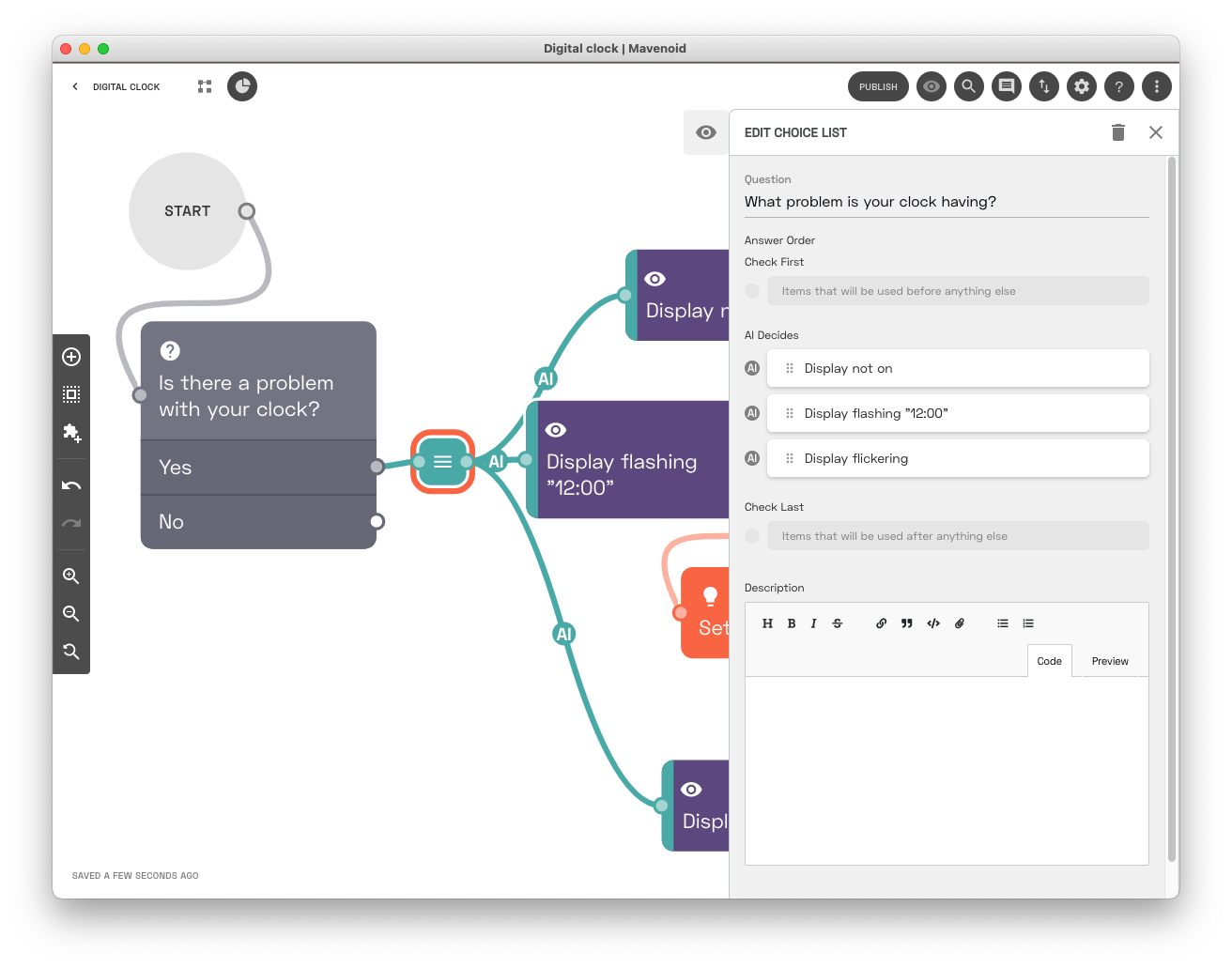
Task: Select the choice list node on canvas
Action: pyautogui.click(x=442, y=462)
